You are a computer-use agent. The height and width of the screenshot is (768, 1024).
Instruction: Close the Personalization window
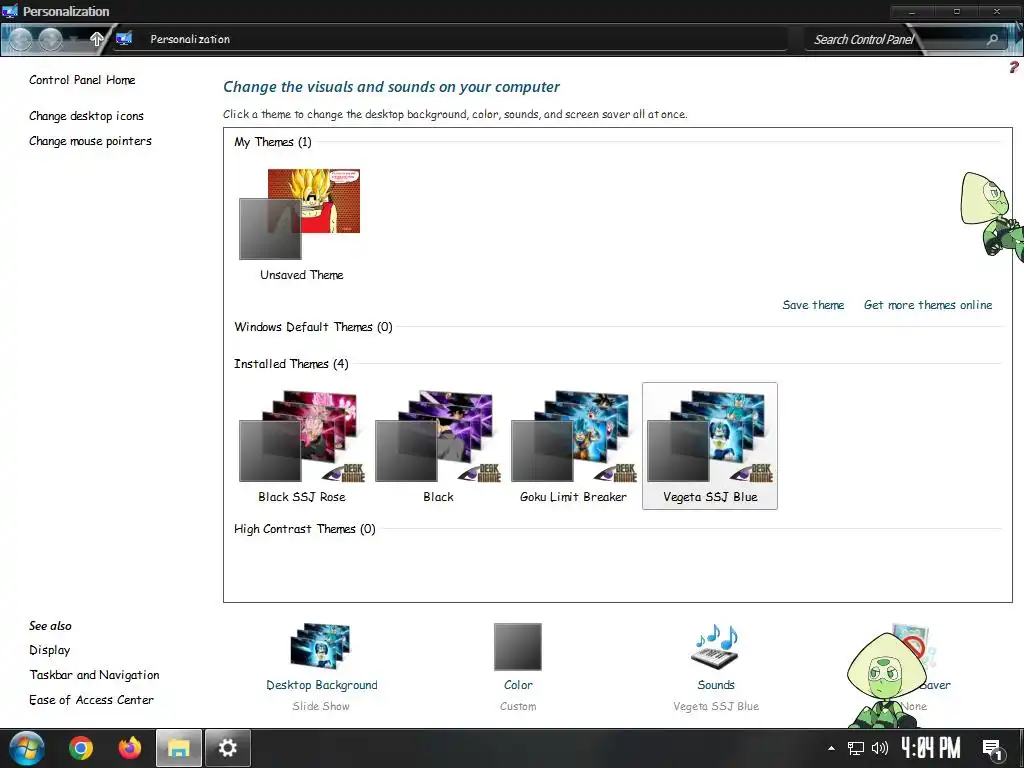coord(997,12)
